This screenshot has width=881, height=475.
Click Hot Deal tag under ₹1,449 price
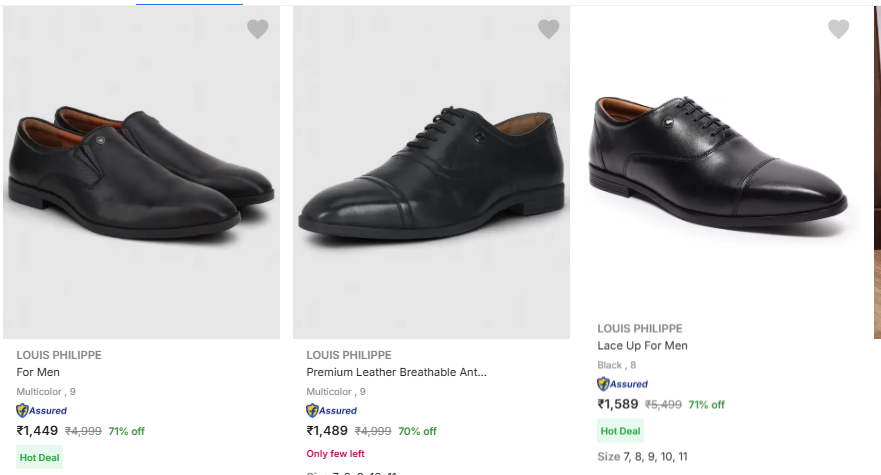pyautogui.click(x=40, y=458)
